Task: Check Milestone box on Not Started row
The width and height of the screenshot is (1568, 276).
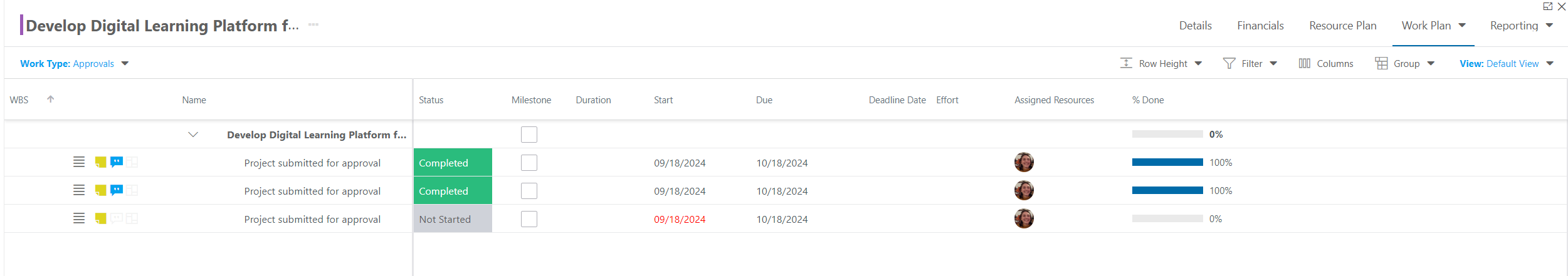Action: [x=529, y=219]
